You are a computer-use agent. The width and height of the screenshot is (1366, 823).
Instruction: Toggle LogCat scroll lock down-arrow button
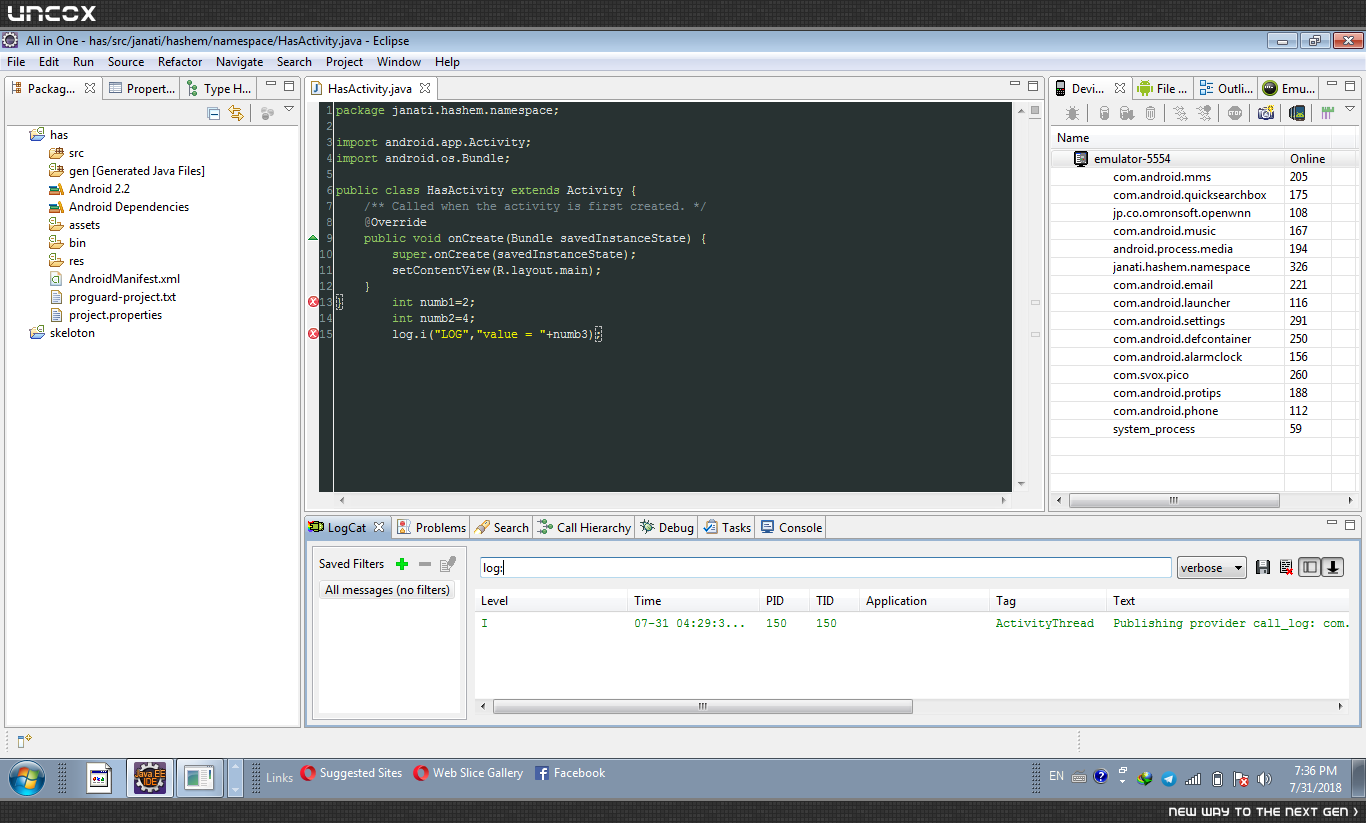point(1332,568)
